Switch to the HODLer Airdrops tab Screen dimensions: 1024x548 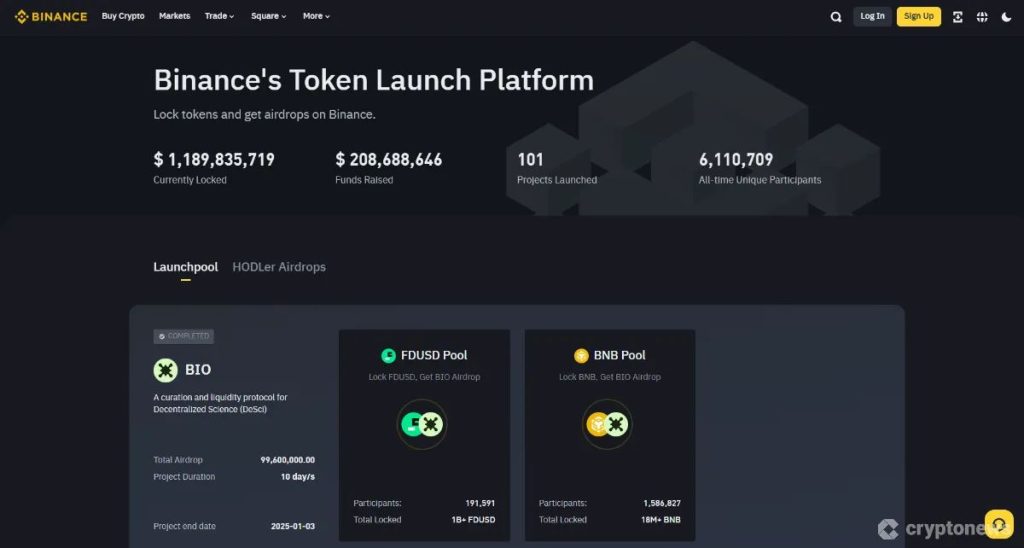click(279, 267)
